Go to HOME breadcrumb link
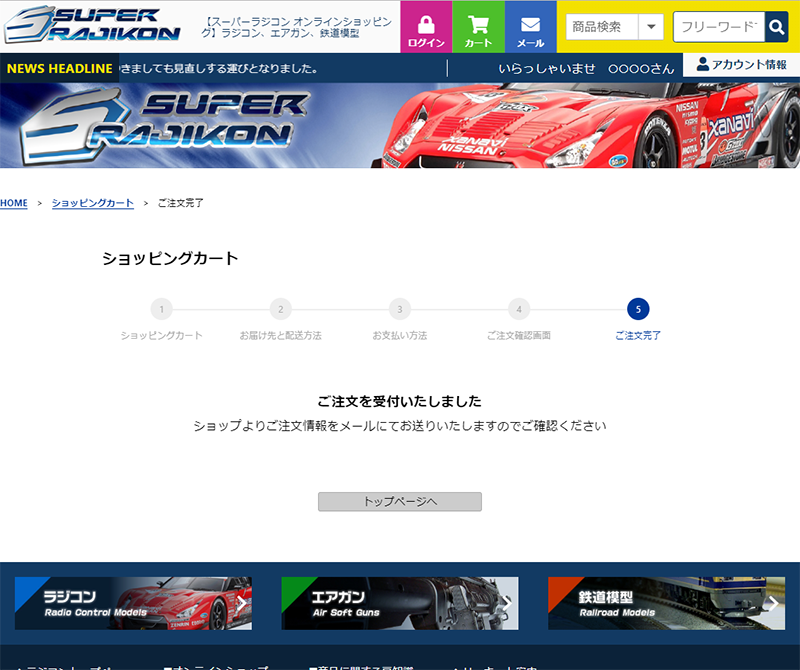The width and height of the screenshot is (800, 670). [x=14, y=203]
